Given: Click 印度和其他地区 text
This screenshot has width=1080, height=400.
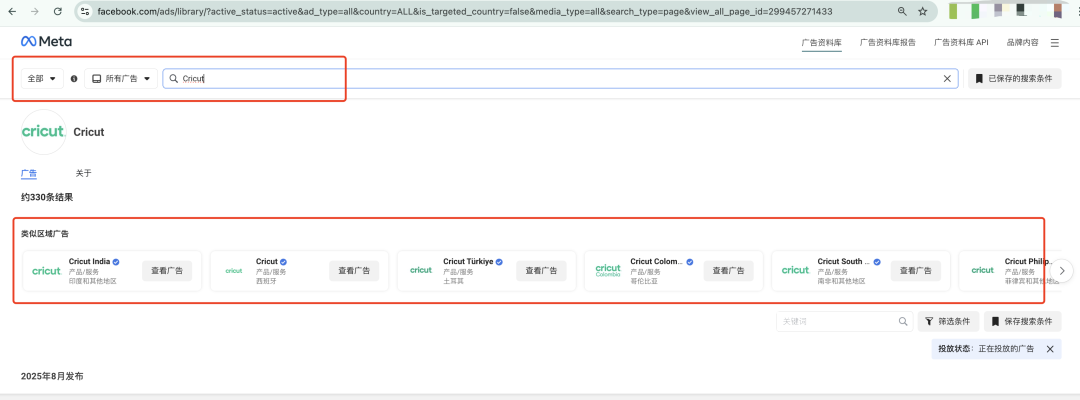Looking at the screenshot, I should 93,281.
